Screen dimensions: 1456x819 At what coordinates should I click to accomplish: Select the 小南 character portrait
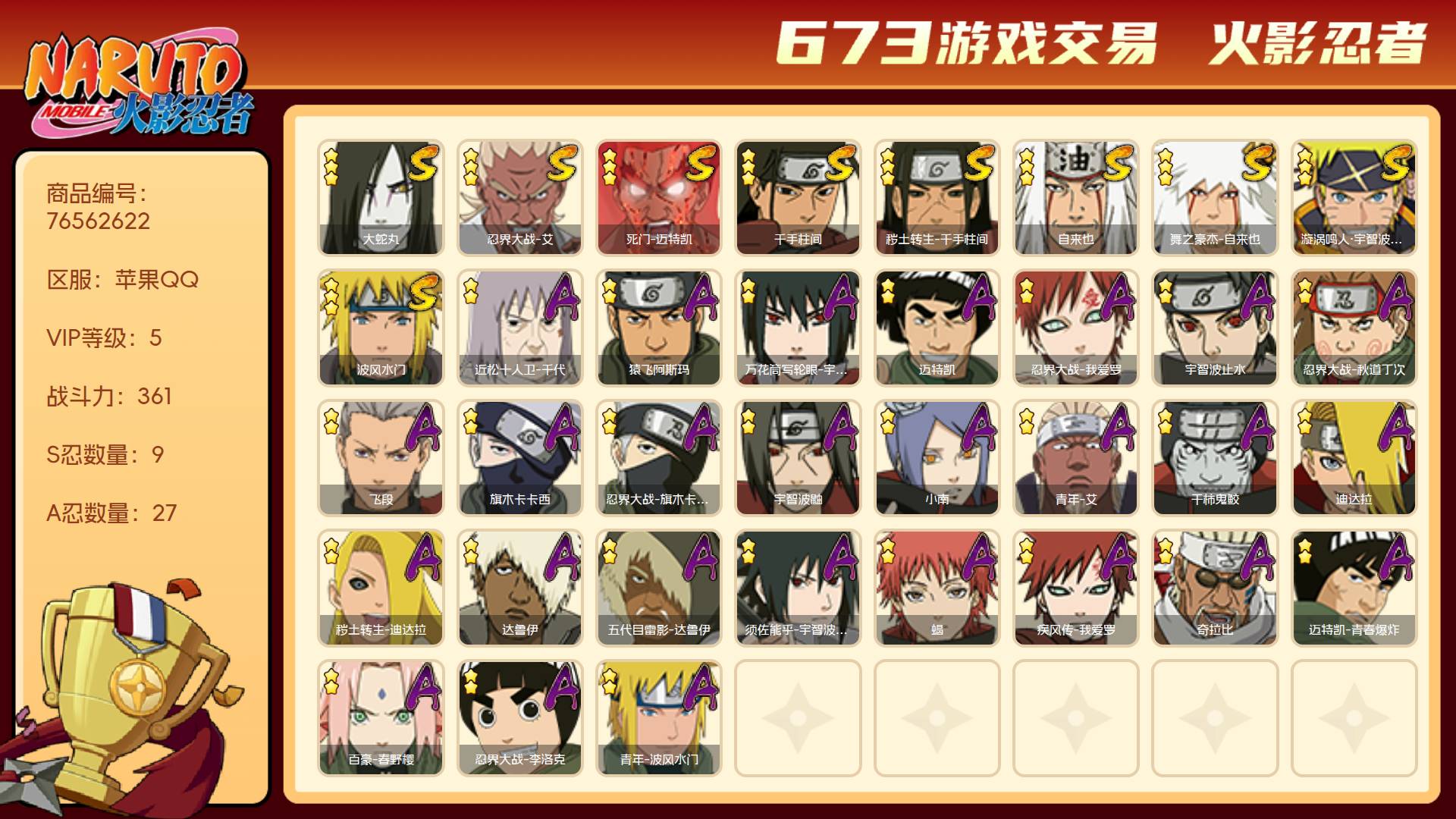[937, 458]
